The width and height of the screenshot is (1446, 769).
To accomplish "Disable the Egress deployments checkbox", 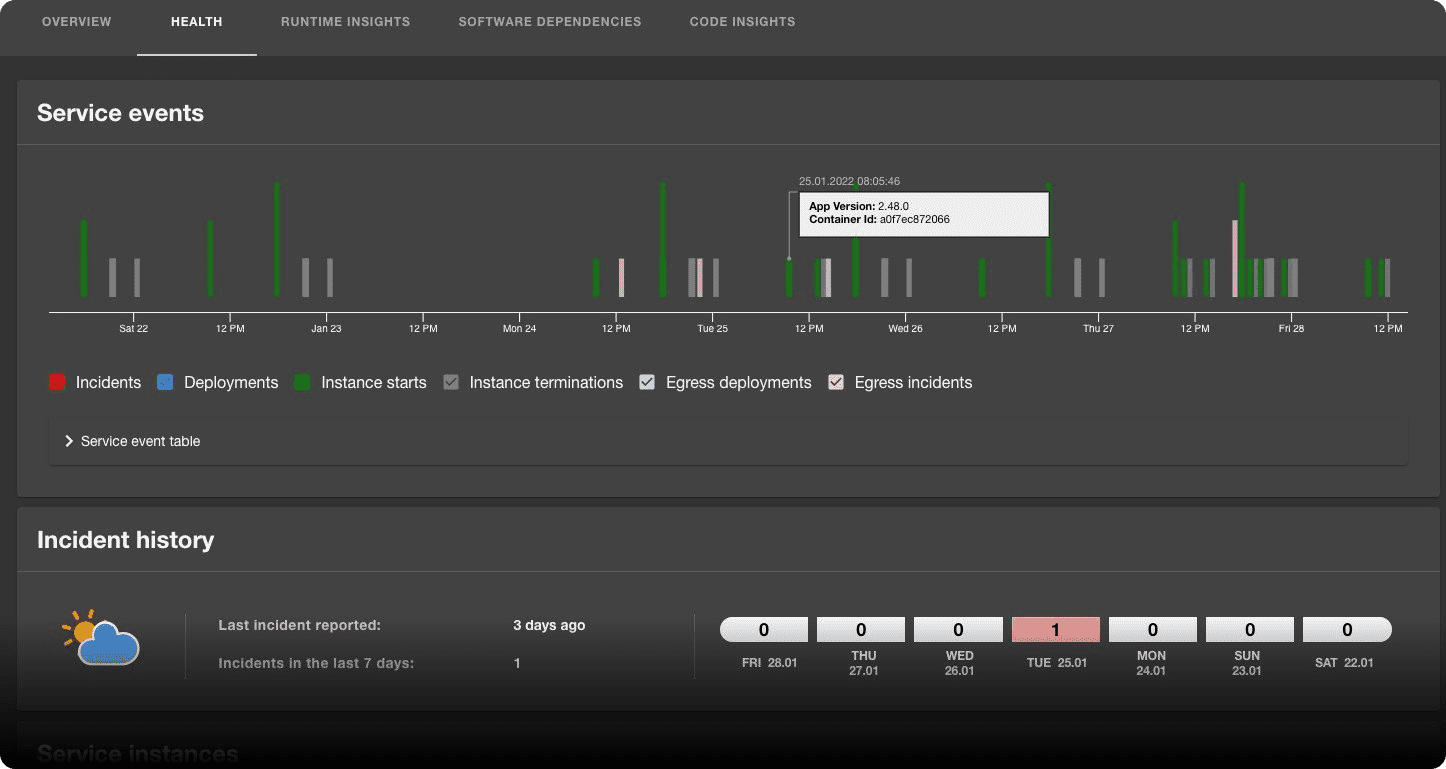I will click(x=647, y=382).
